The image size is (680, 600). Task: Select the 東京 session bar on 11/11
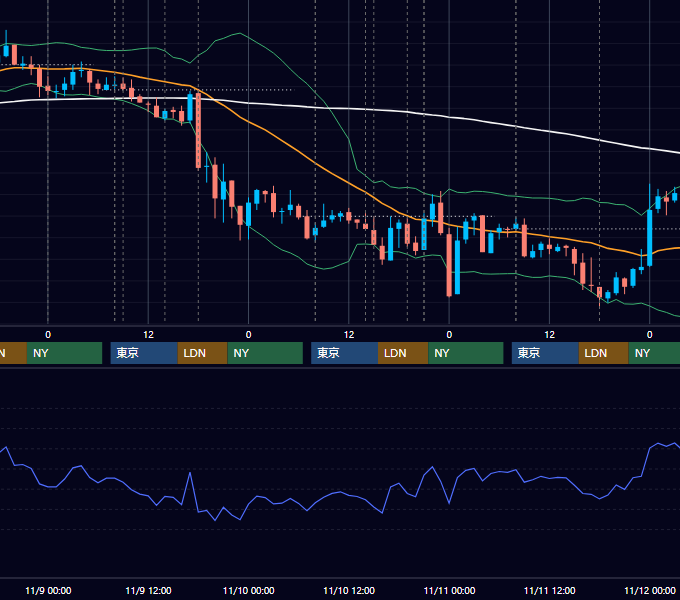click(x=546, y=353)
